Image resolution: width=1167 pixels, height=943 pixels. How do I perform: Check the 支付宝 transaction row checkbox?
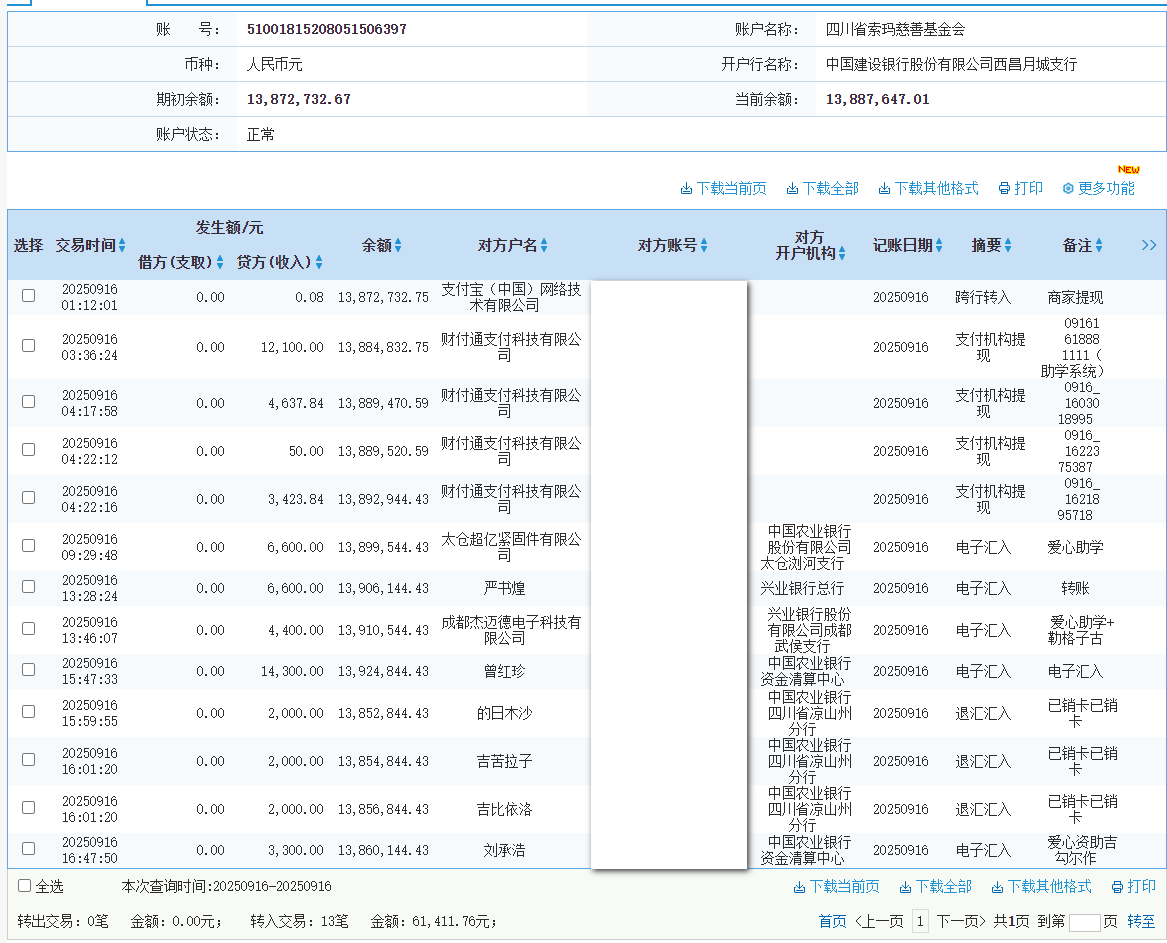(x=28, y=295)
